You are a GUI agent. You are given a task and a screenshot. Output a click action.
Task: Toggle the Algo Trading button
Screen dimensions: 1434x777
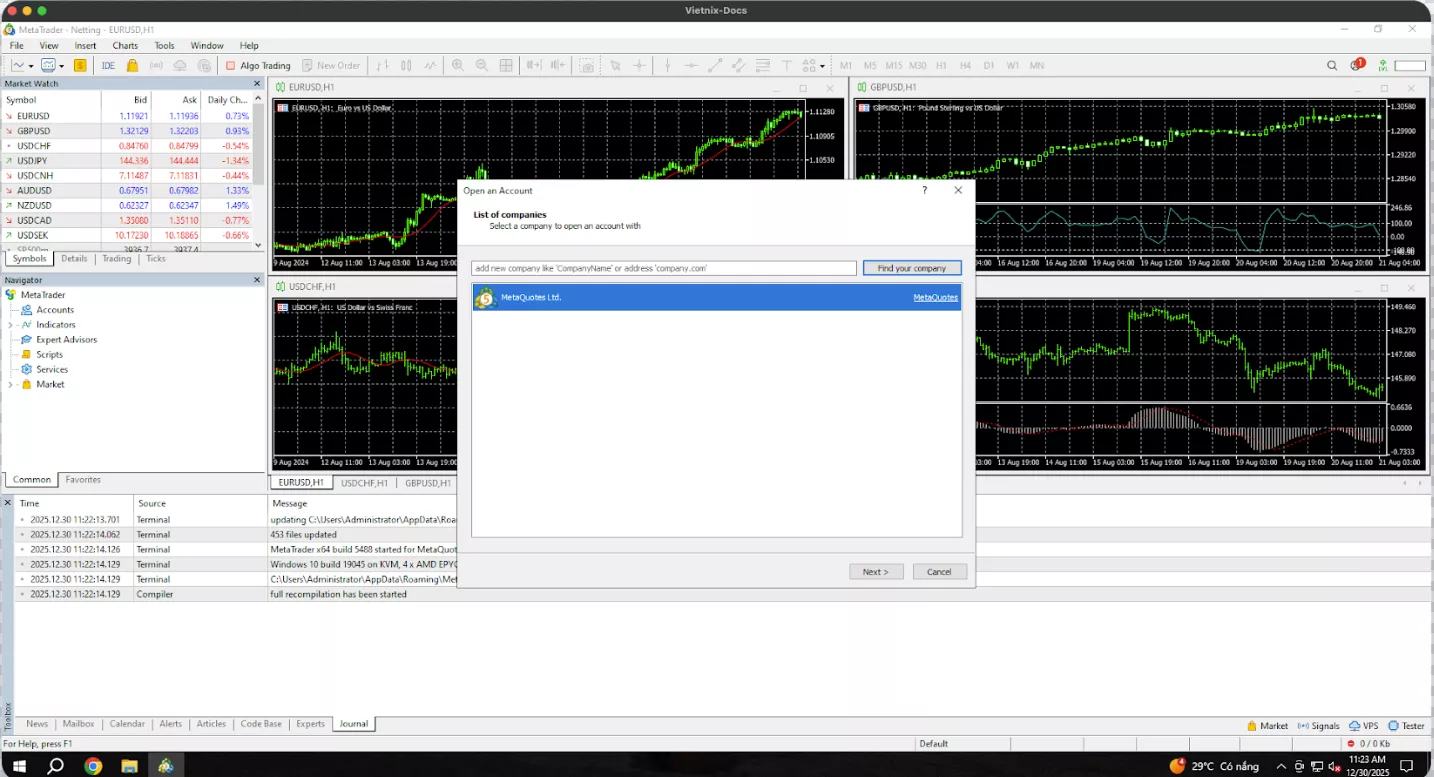258,66
